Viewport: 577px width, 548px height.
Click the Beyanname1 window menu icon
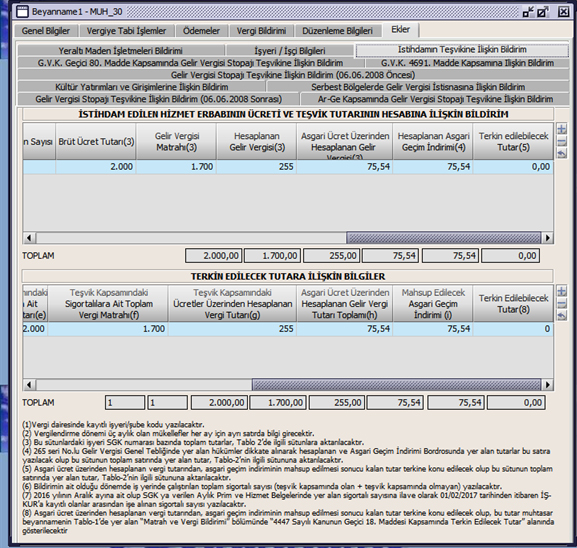tap(22, 12)
